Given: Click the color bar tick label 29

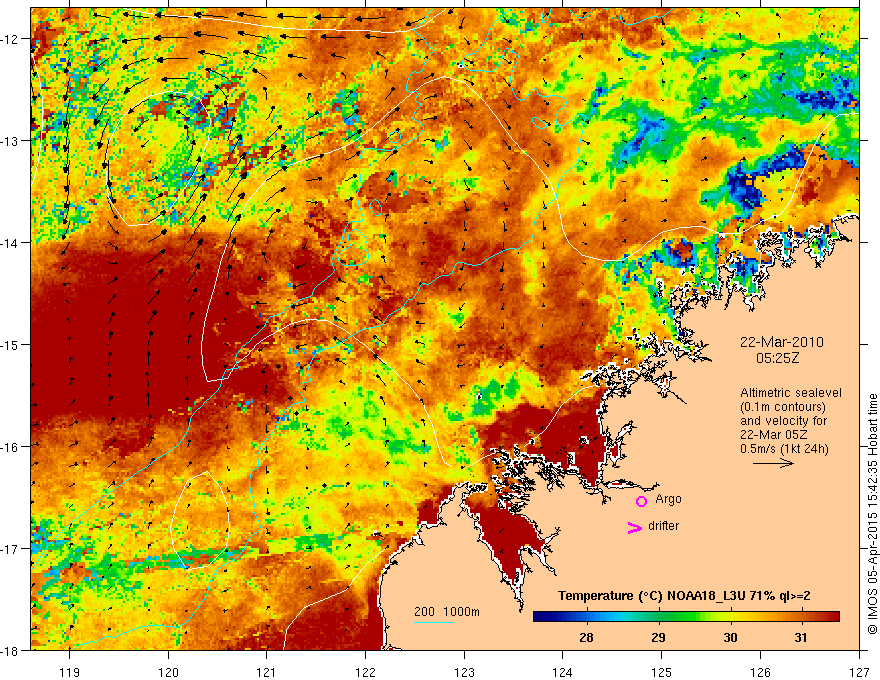Looking at the screenshot, I should pos(658,638).
